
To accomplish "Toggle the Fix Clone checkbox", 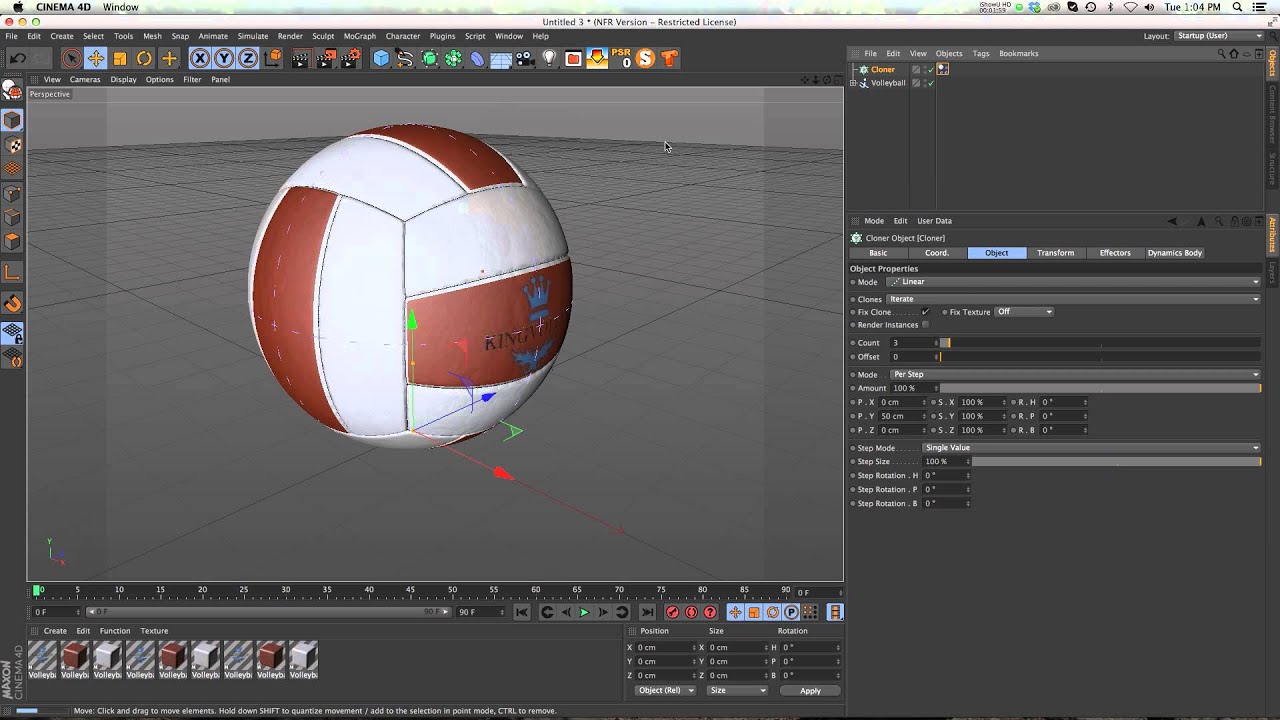I will pyautogui.click(x=925, y=312).
